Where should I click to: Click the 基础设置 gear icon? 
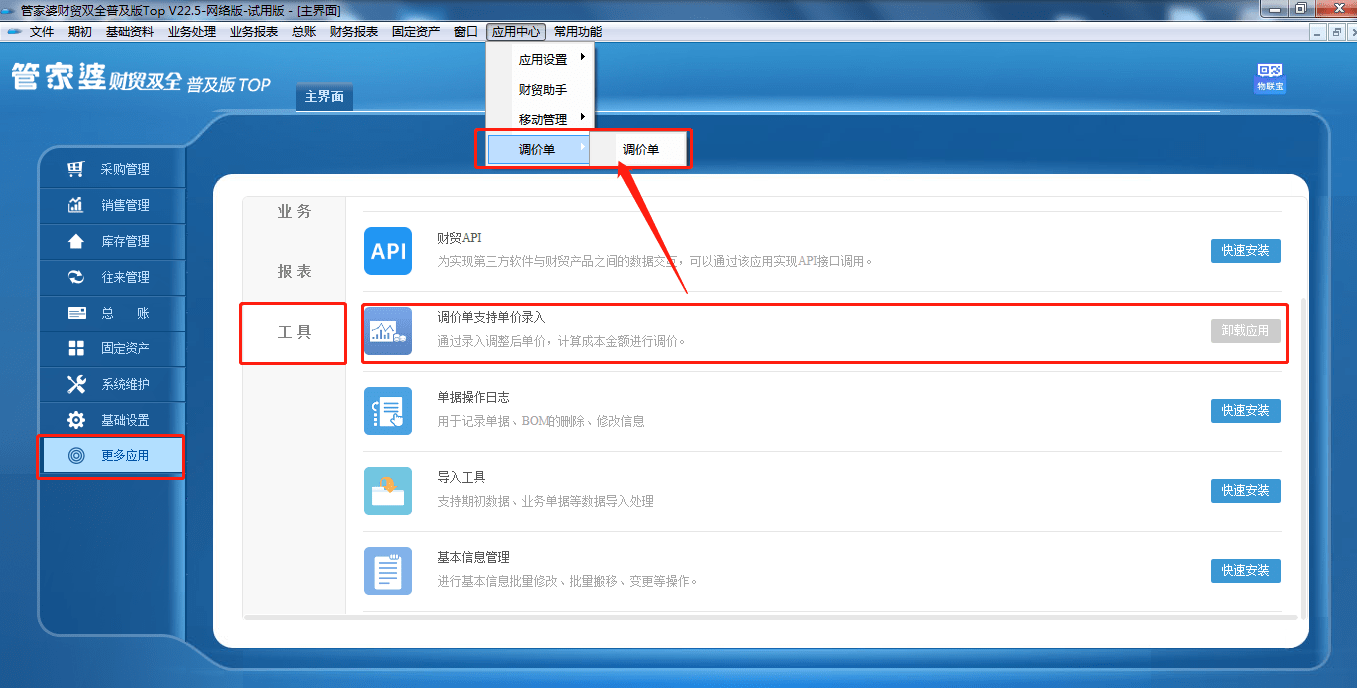(x=76, y=420)
